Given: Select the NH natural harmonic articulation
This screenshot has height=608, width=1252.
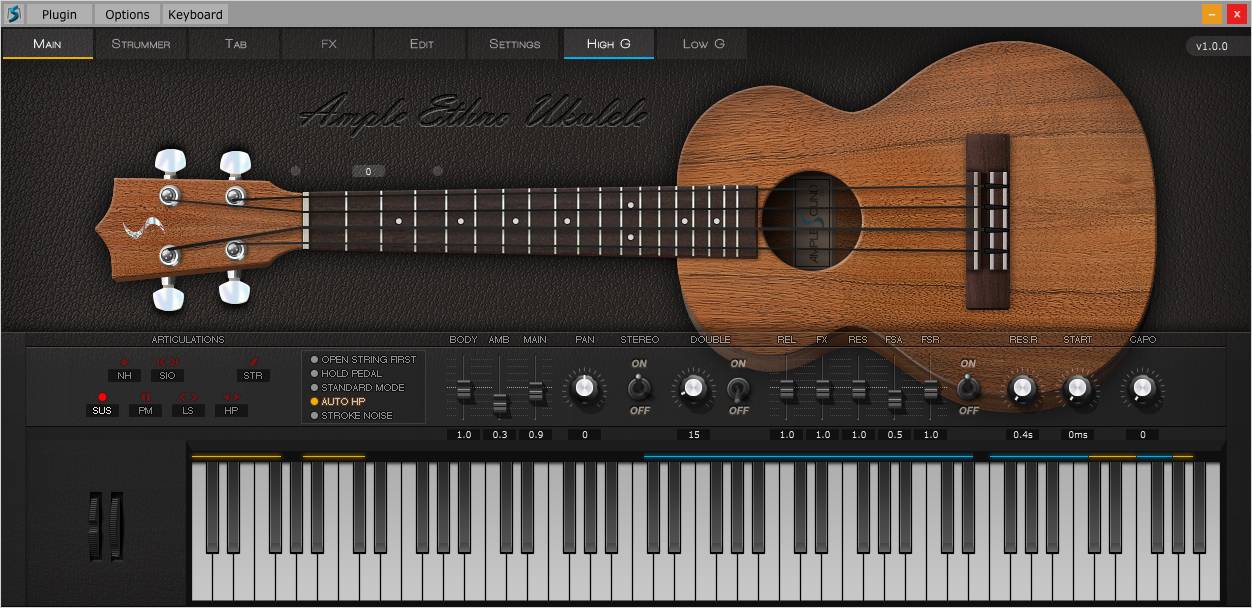Looking at the screenshot, I should pos(124,375).
